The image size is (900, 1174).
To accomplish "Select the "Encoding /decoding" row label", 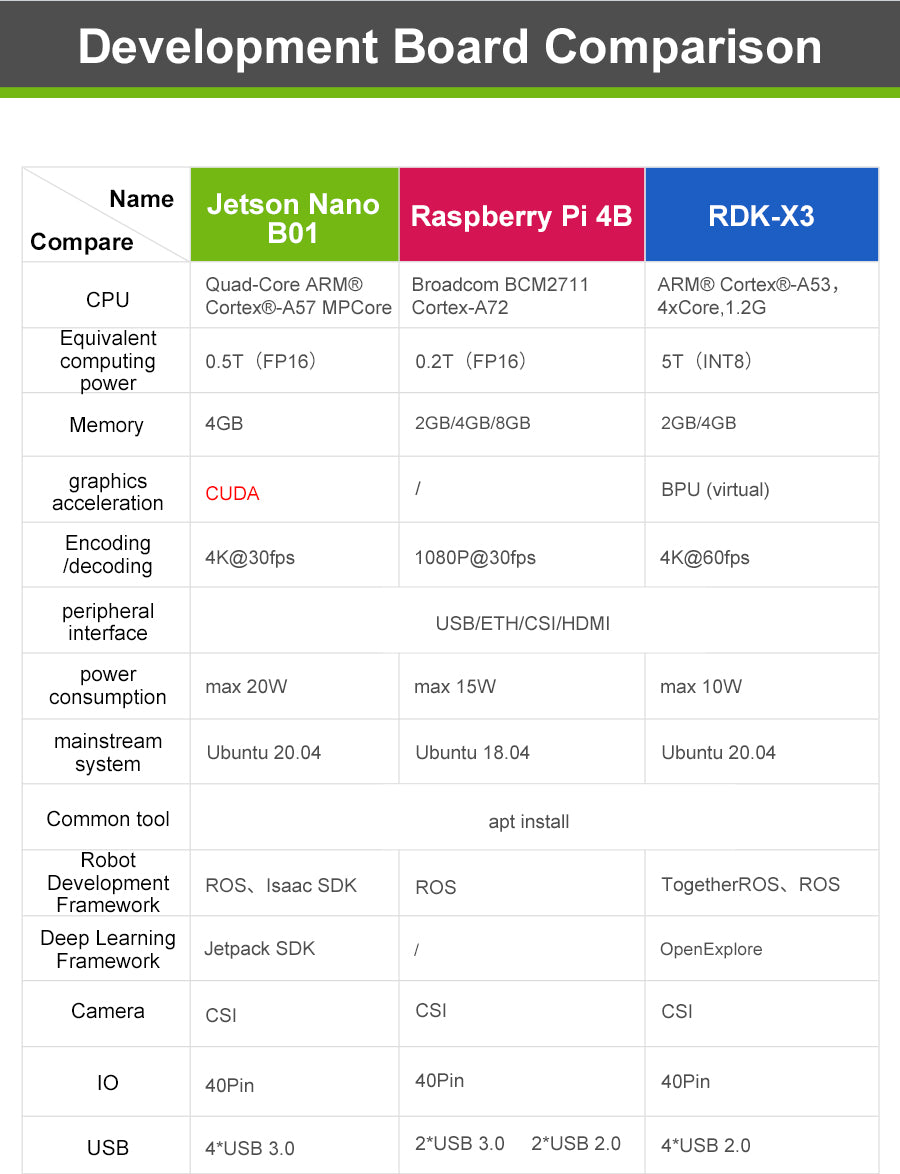I will pyautogui.click(x=108, y=554).
